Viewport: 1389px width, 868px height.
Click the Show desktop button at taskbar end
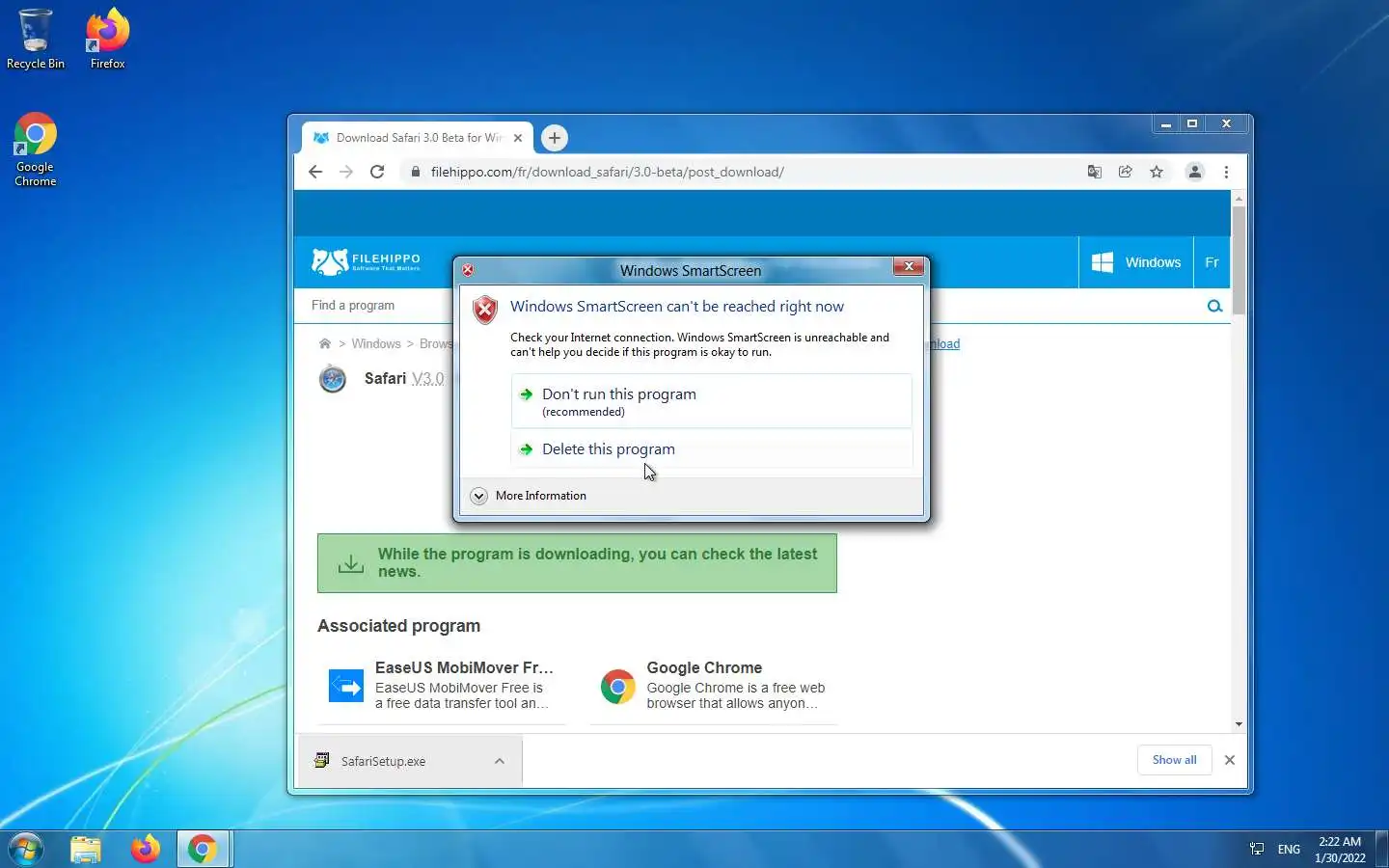pos(1381,849)
